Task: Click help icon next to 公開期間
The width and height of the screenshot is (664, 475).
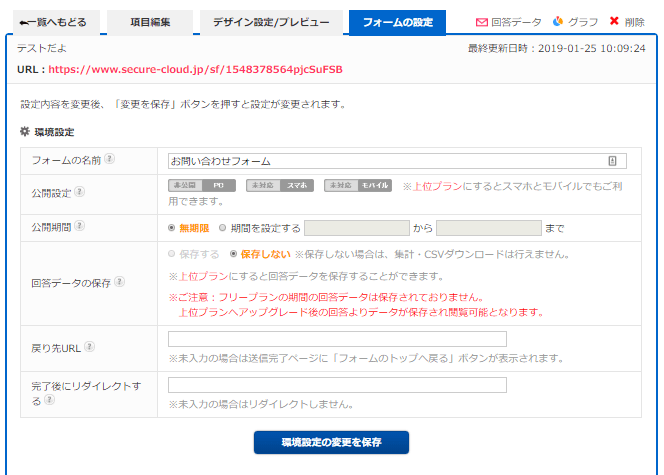Action: [x=79, y=226]
